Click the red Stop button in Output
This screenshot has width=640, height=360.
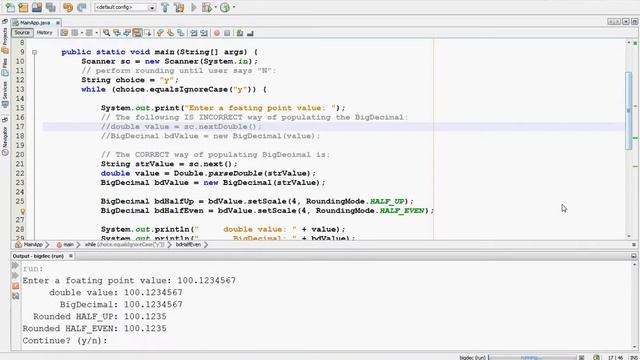(x=16, y=286)
